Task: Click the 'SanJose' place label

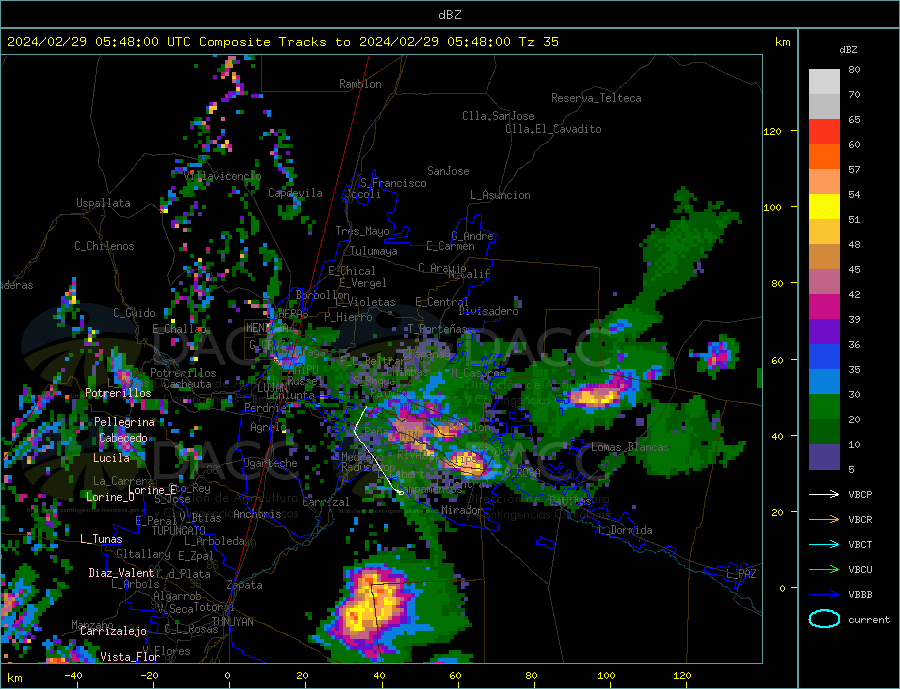Action: [x=448, y=171]
